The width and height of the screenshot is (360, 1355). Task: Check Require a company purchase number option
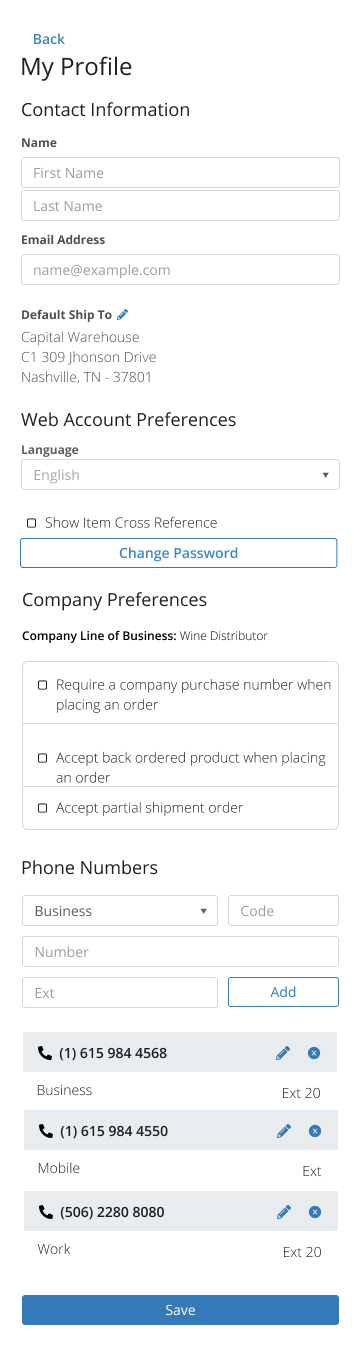click(x=42, y=685)
